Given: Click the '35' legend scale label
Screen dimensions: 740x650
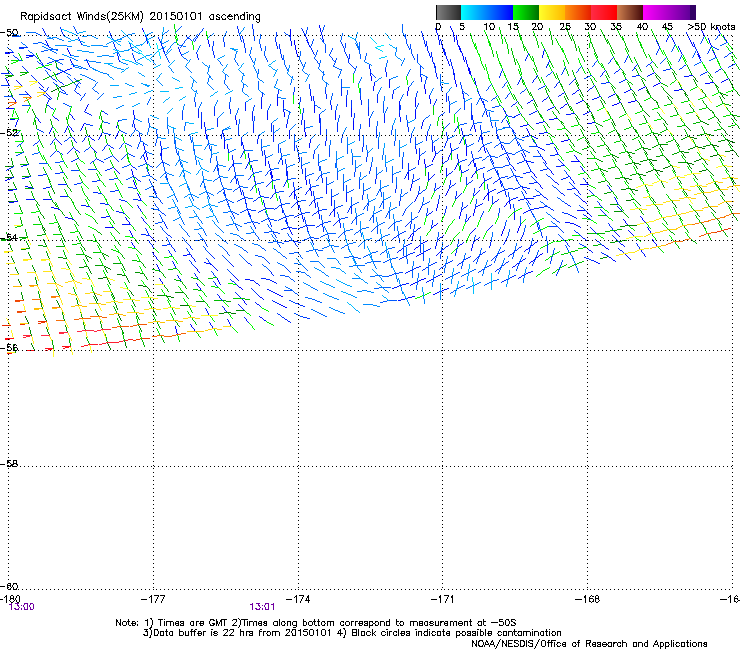Looking at the screenshot, I should click(616, 27).
